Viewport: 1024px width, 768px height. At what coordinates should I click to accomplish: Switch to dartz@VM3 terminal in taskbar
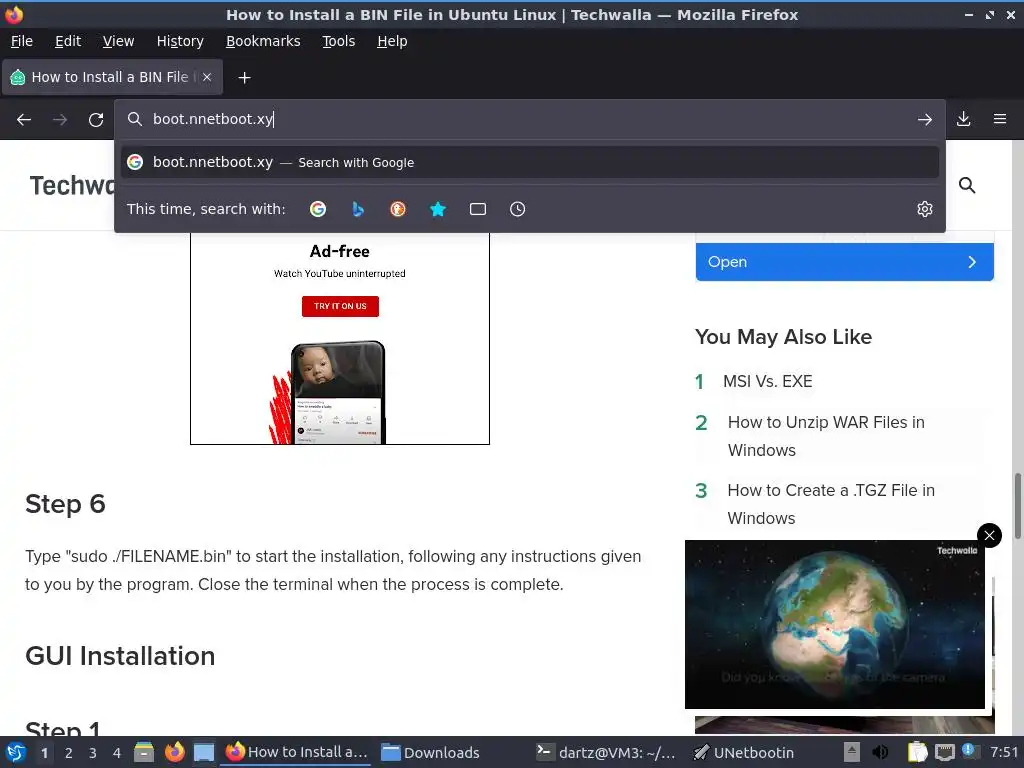pyautogui.click(x=605, y=752)
